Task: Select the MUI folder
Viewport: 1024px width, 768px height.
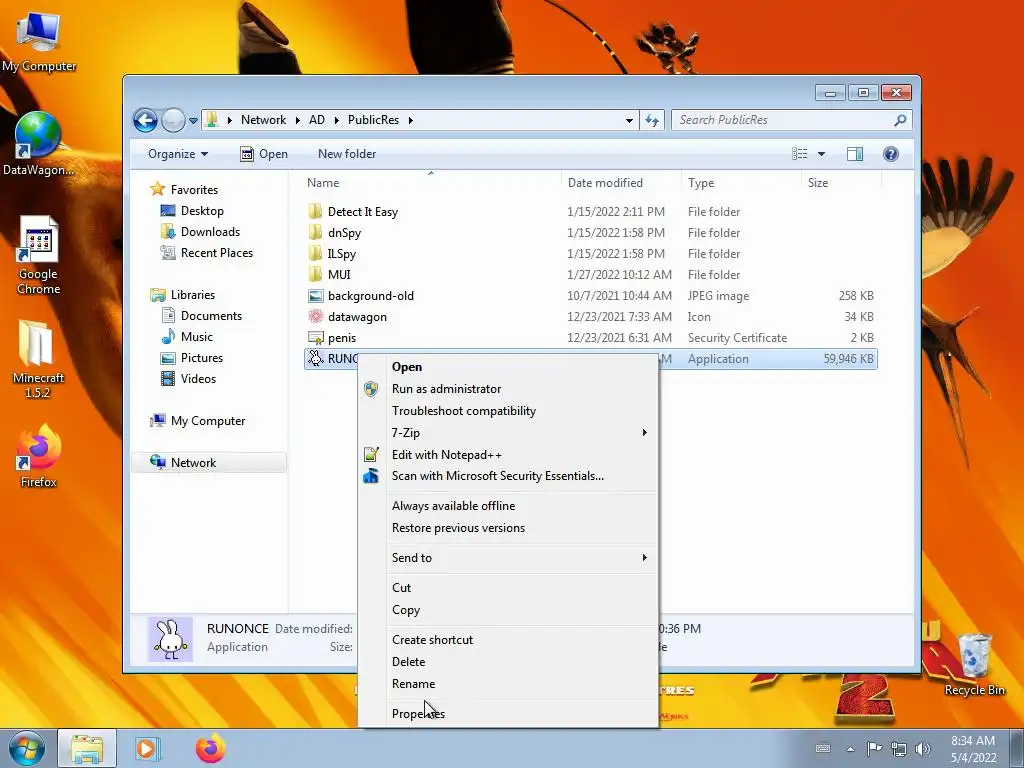Action: coord(339,274)
